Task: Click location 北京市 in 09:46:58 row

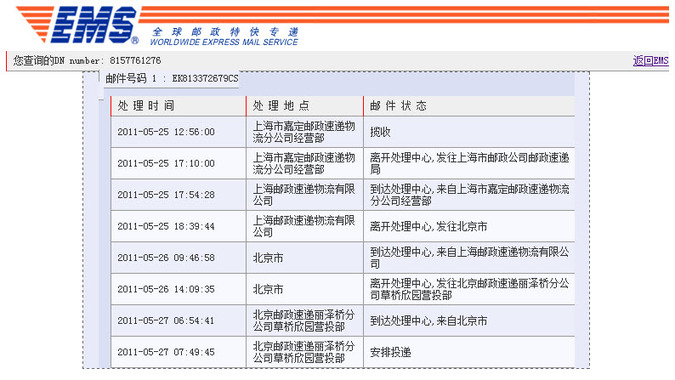Action: 268,258
